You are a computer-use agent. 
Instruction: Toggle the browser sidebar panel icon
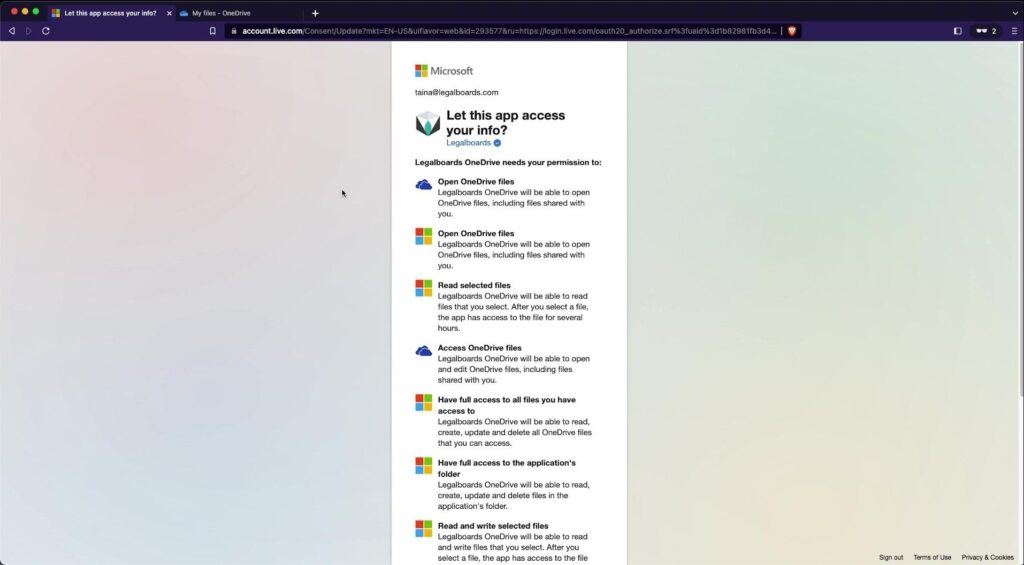[957, 31]
